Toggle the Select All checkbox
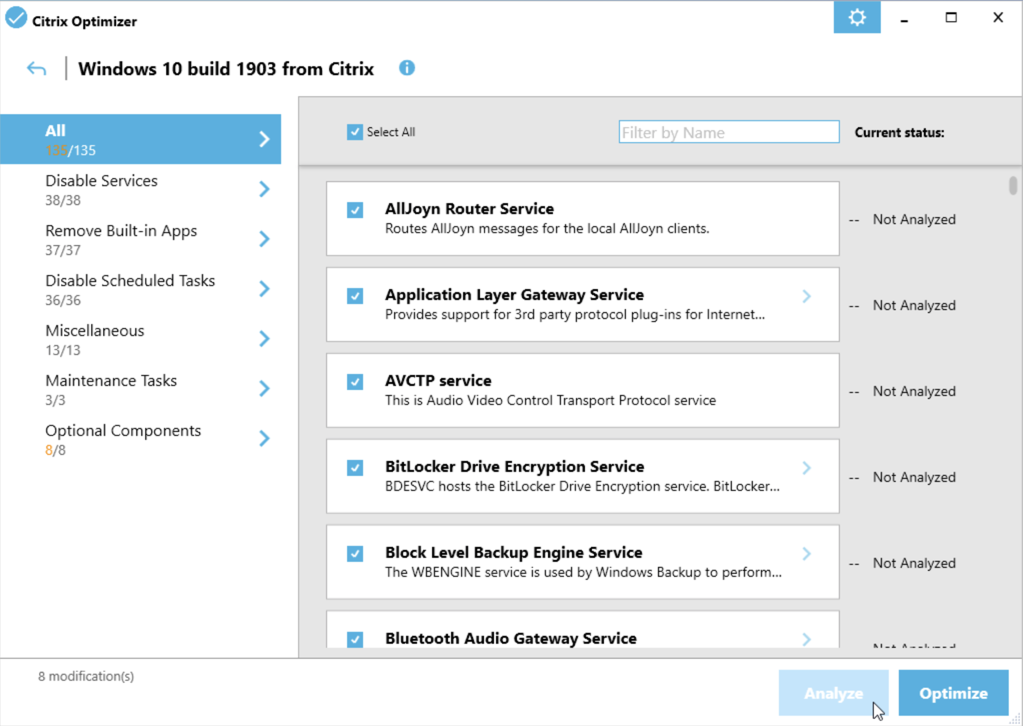Image resolution: width=1023 pixels, height=726 pixels. pyautogui.click(x=354, y=132)
